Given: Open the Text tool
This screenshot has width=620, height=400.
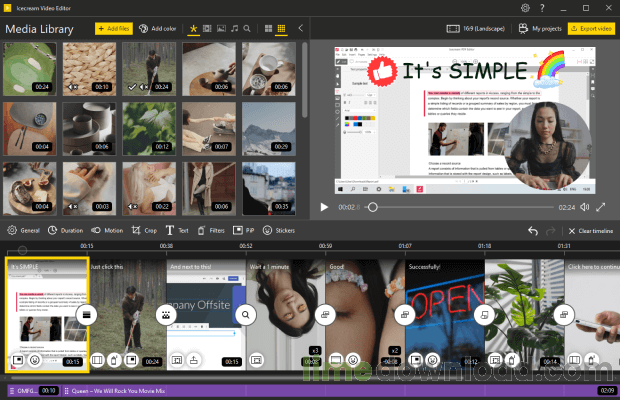Looking at the screenshot, I should [x=177, y=230].
